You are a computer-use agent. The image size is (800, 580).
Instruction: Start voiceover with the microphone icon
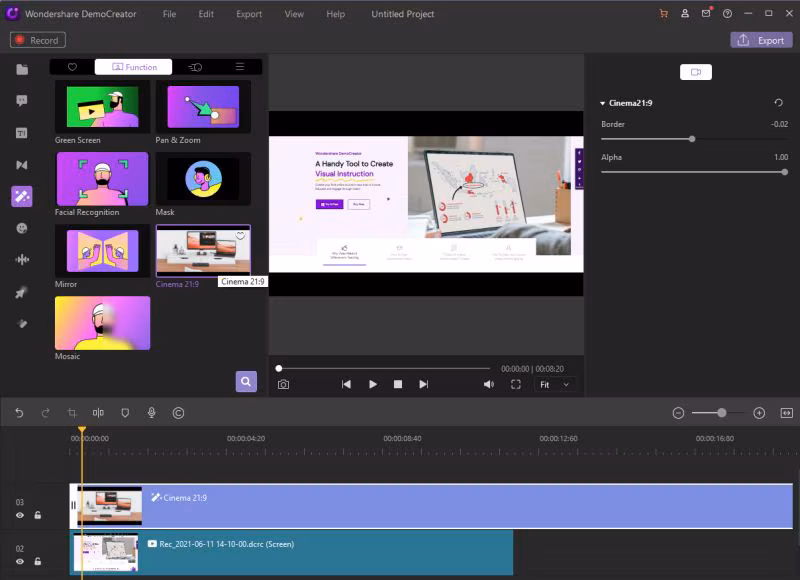pos(152,413)
